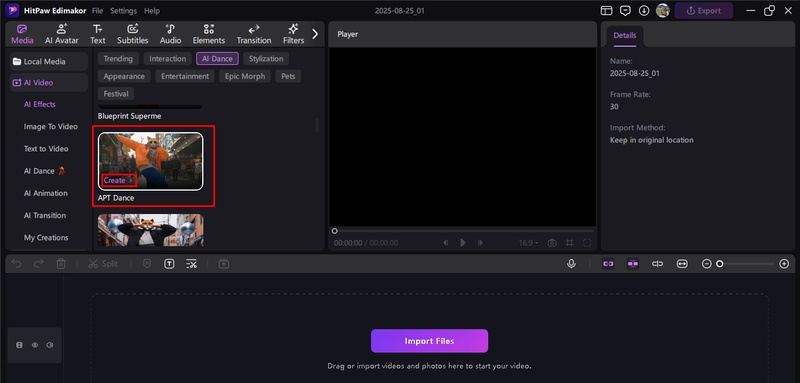
Task: Select the Epic Morph category chip
Action: click(245, 76)
